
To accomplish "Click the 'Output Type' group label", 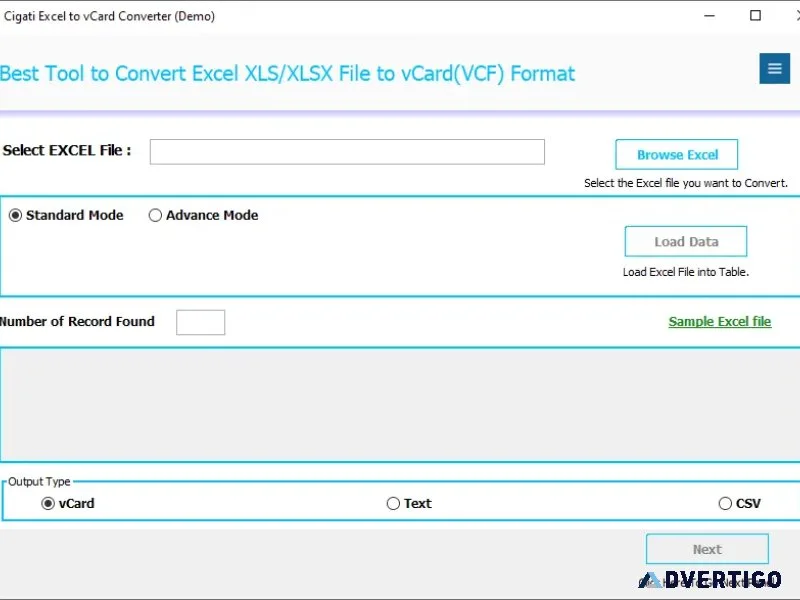I will (39, 482).
